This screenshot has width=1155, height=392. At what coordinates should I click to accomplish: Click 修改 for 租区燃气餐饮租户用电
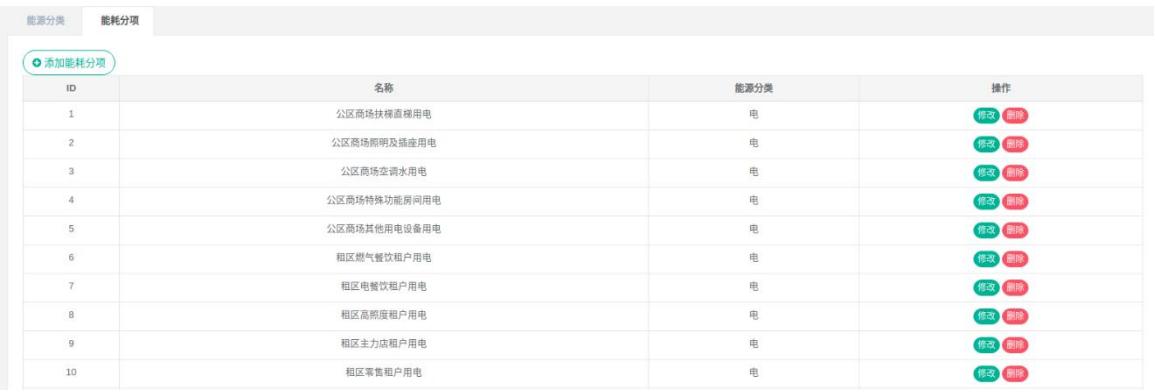(986, 259)
